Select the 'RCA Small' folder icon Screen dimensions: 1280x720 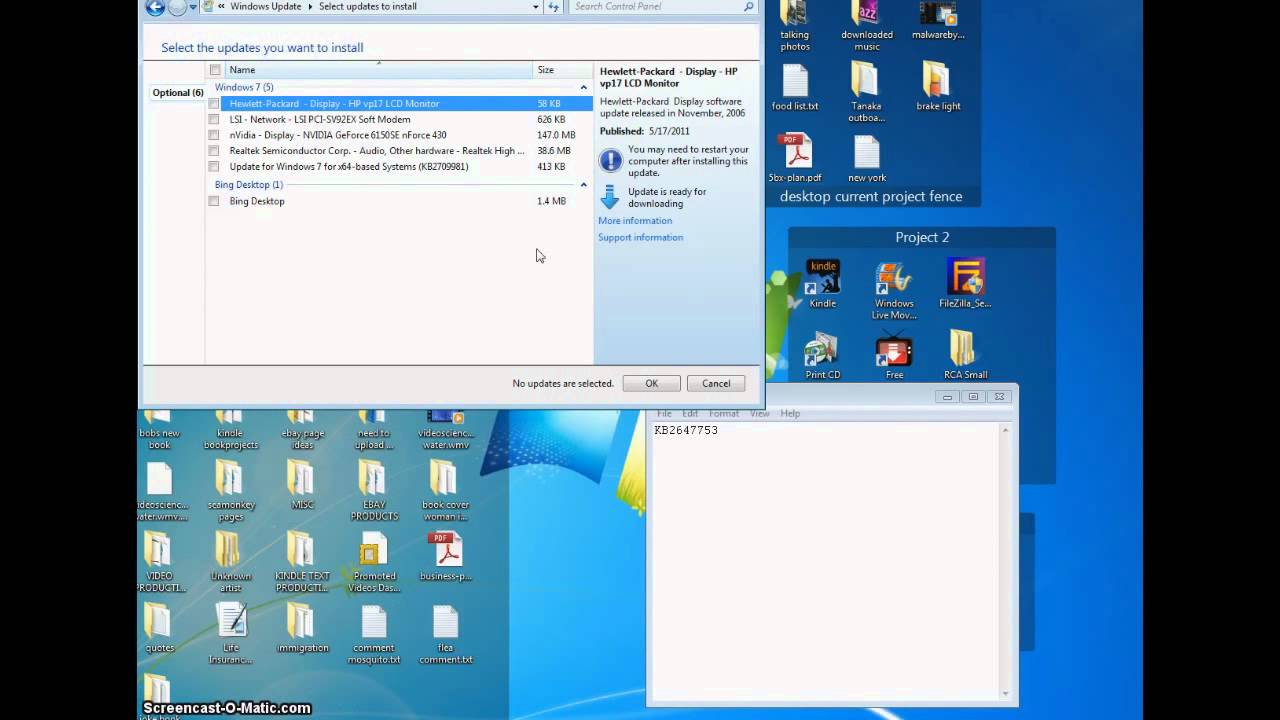point(965,355)
